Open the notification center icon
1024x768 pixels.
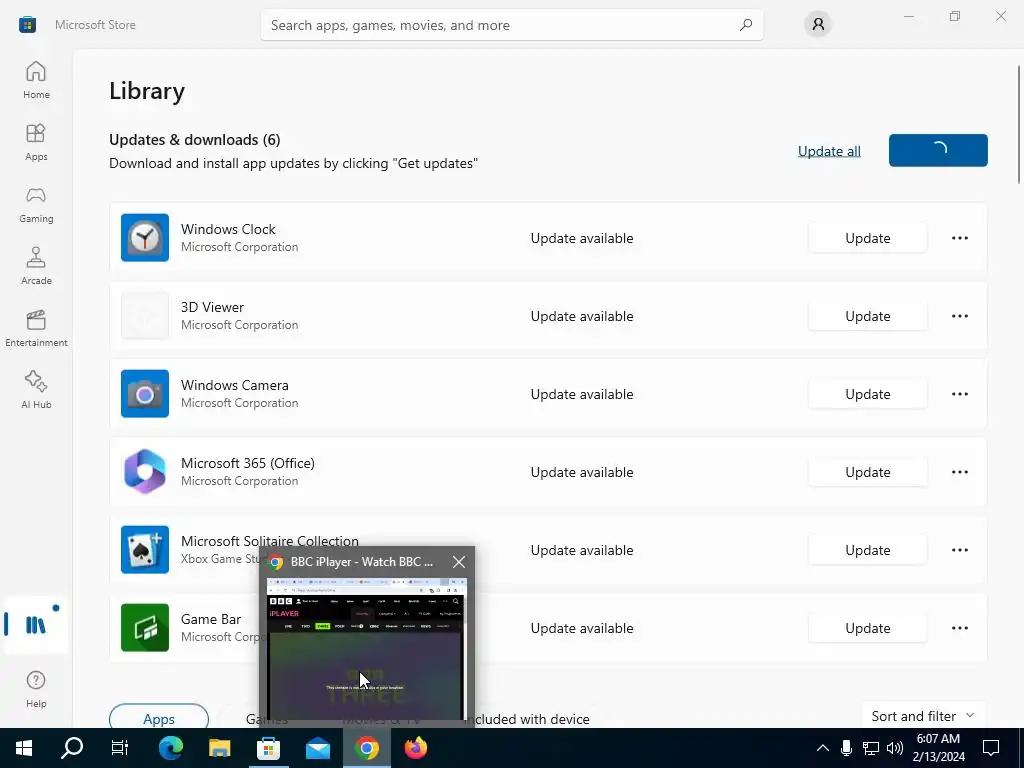click(x=991, y=748)
